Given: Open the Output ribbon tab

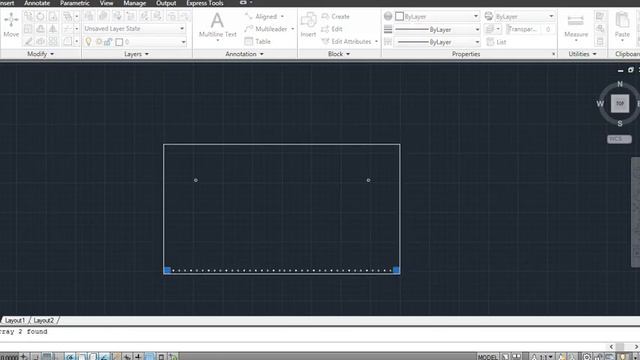Looking at the screenshot, I should 166,3.
